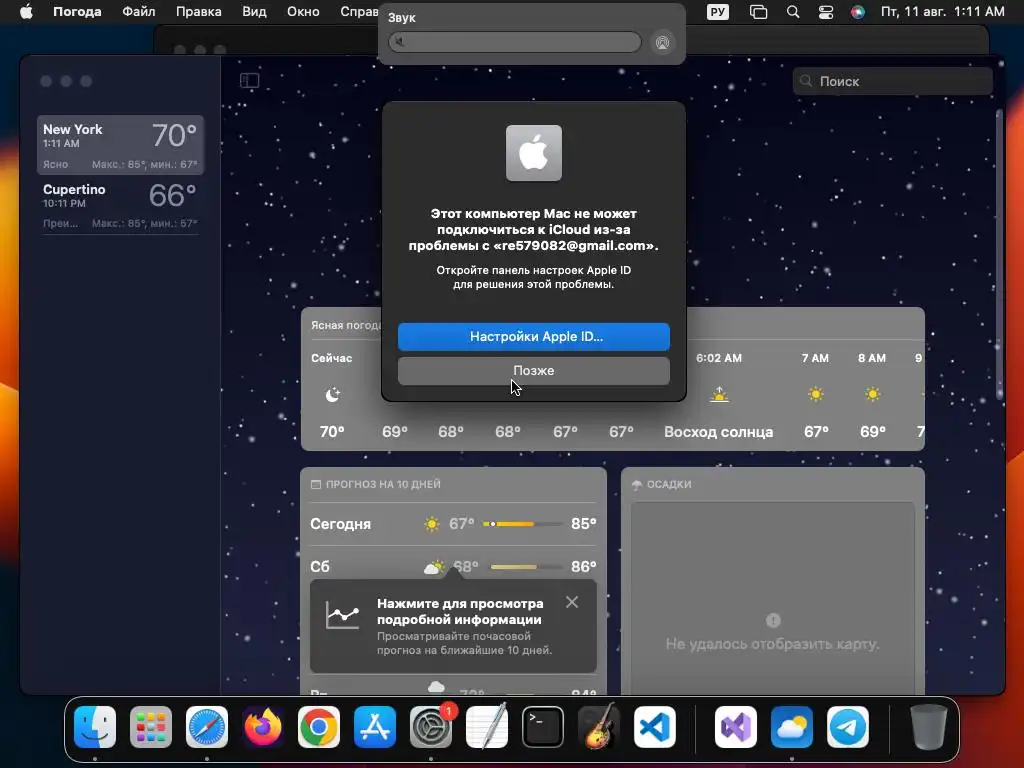Click the Сегодня forecast row

(453, 524)
